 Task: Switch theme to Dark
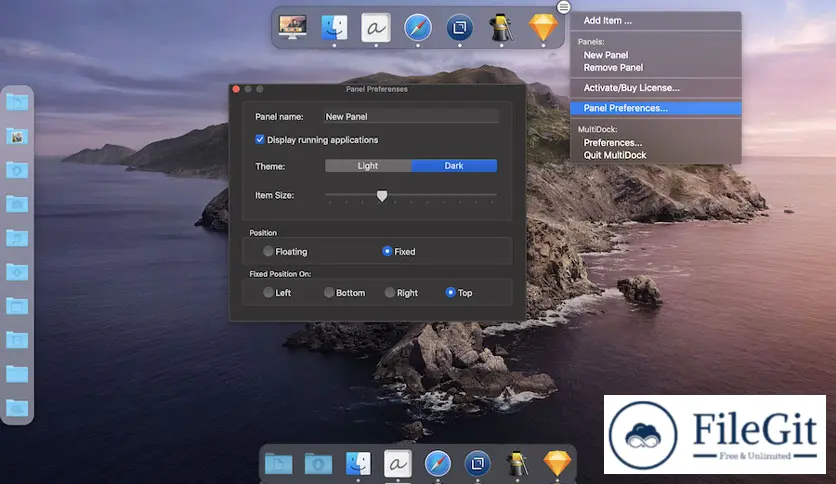coord(454,166)
